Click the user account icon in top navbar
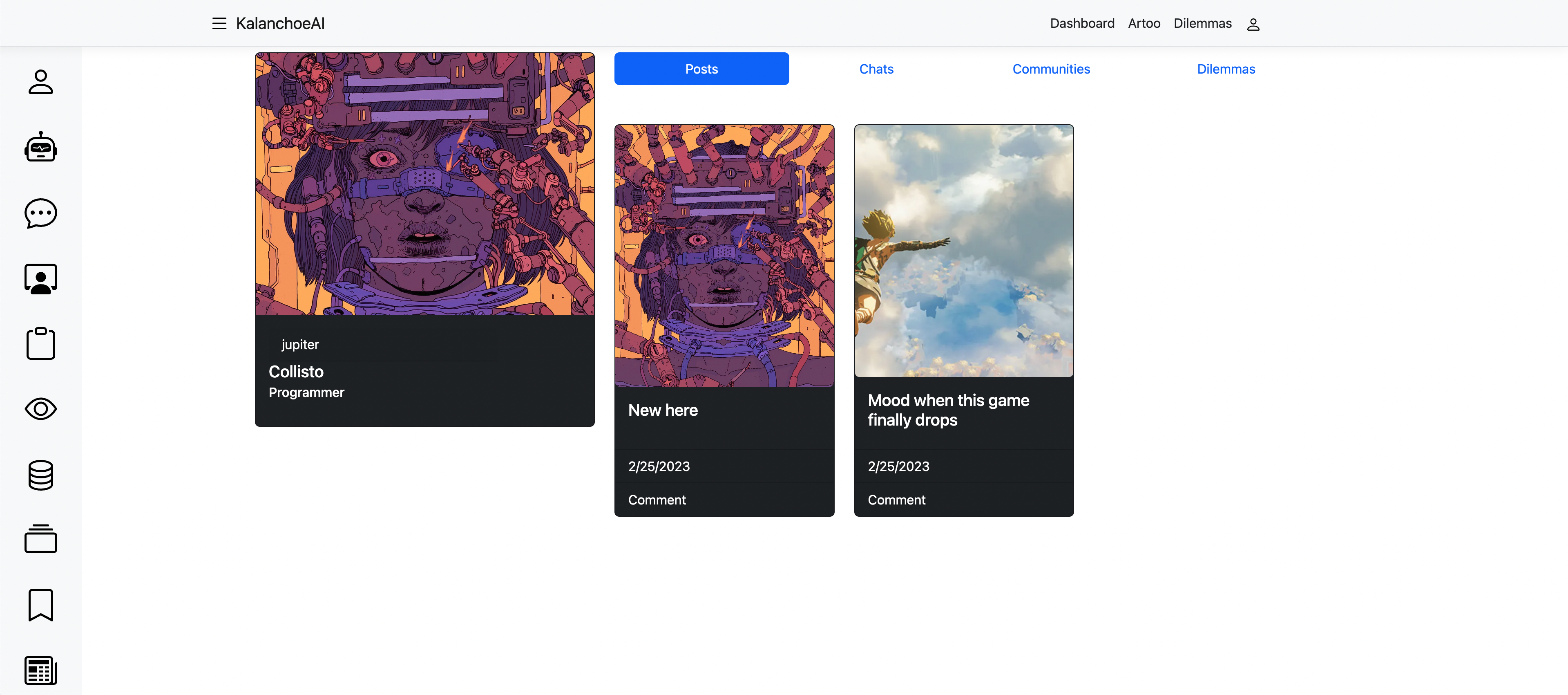 (1253, 25)
